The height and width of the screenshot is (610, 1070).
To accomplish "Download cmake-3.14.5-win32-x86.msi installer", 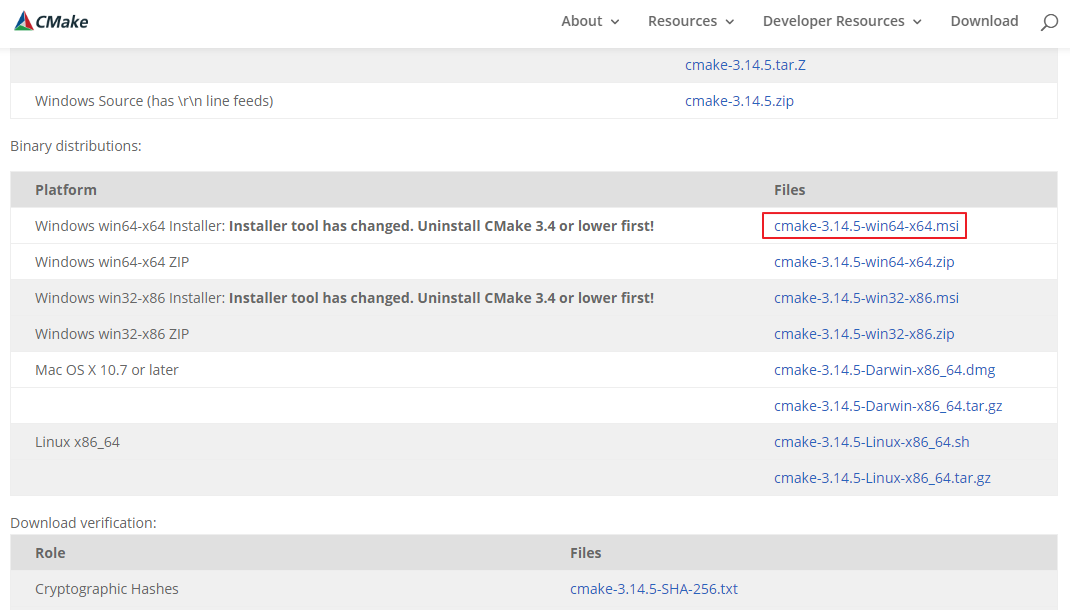I will coord(866,298).
